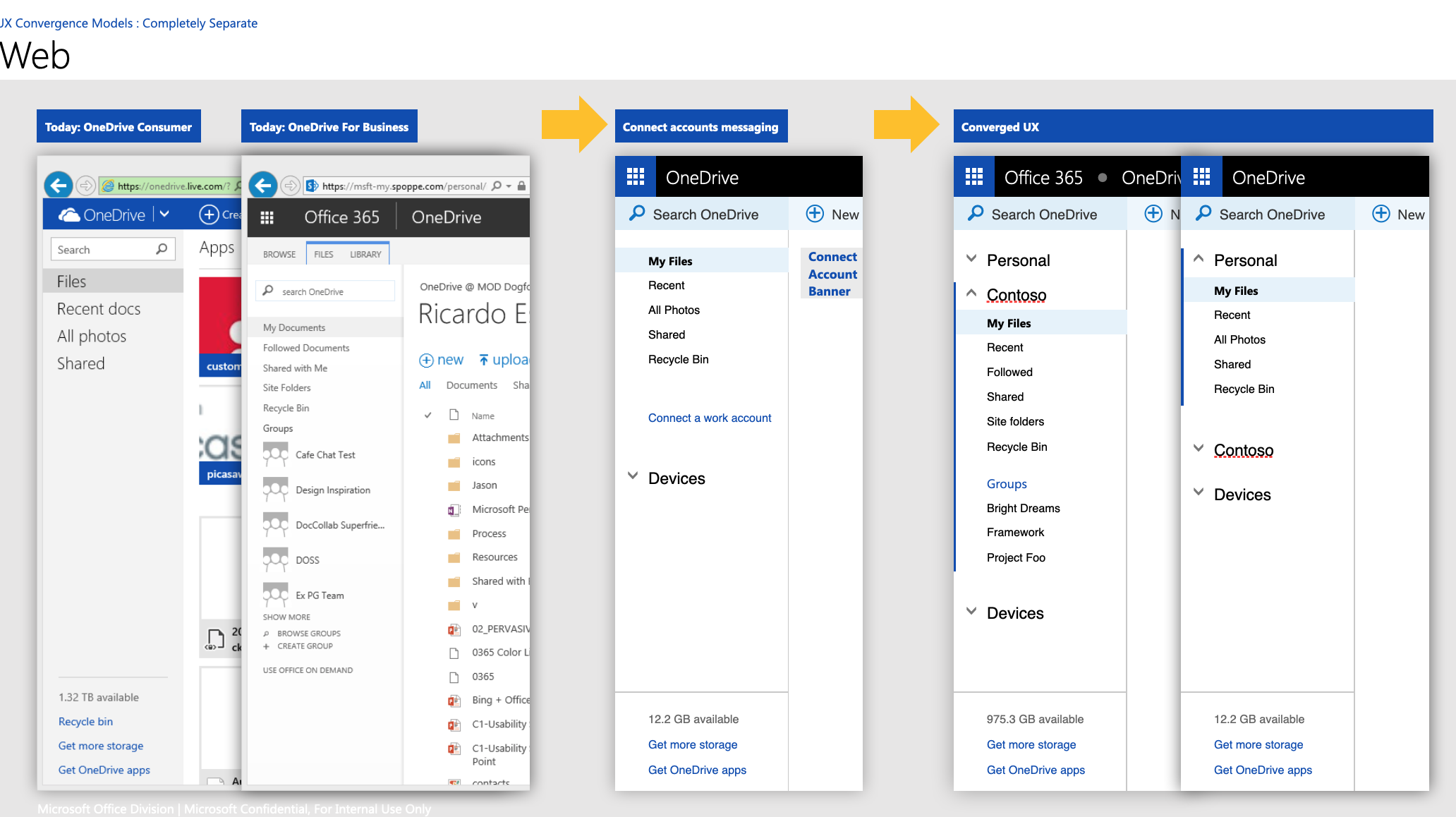The width and height of the screenshot is (1456, 817).
Task: Click magnifier icon in consumer Search box
Action: (162, 249)
